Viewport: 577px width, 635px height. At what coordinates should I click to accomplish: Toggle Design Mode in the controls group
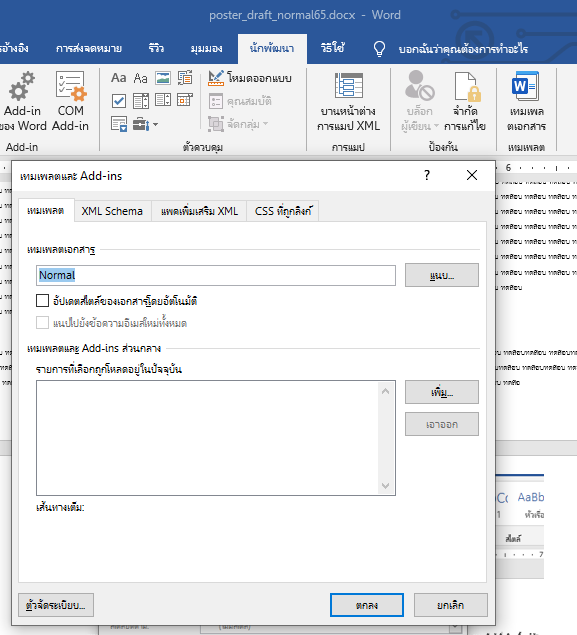(250, 78)
